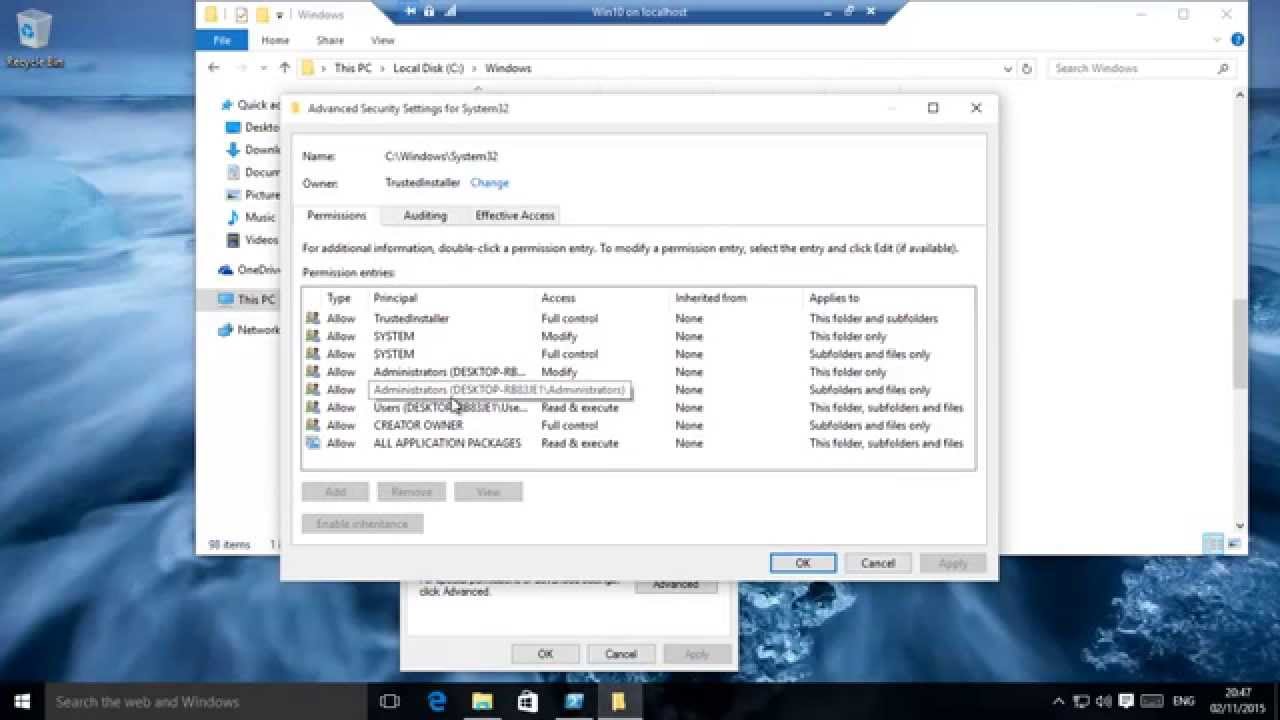Click the Advanced button in Properties dialog
Screen dimensions: 1280x720
pos(676,586)
